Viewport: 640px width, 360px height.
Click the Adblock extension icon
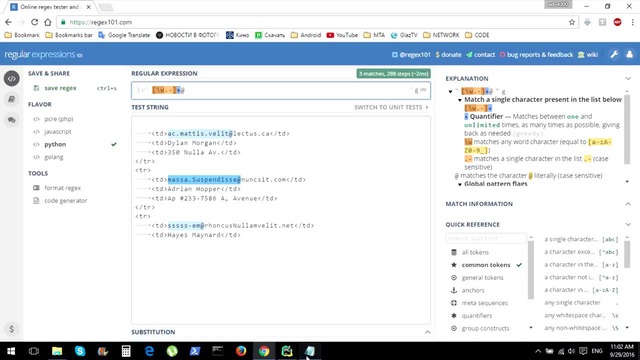[617, 22]
